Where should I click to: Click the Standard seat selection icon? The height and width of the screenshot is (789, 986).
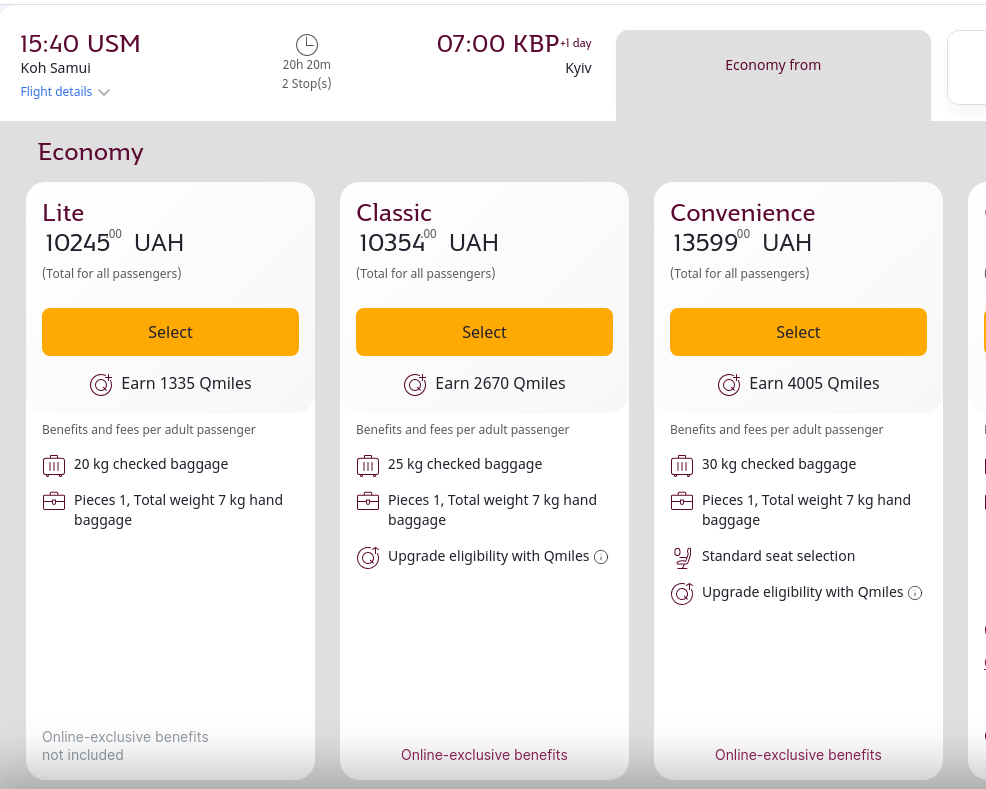(x=682, y=557)
